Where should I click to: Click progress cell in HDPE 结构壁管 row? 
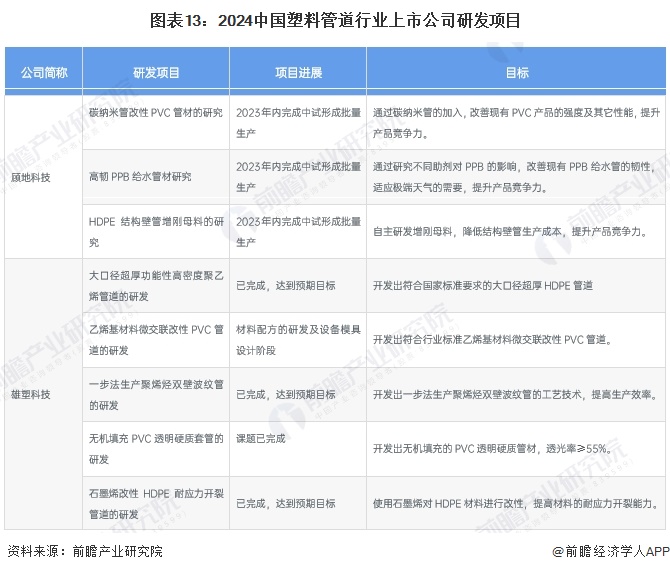click(298, 232)
